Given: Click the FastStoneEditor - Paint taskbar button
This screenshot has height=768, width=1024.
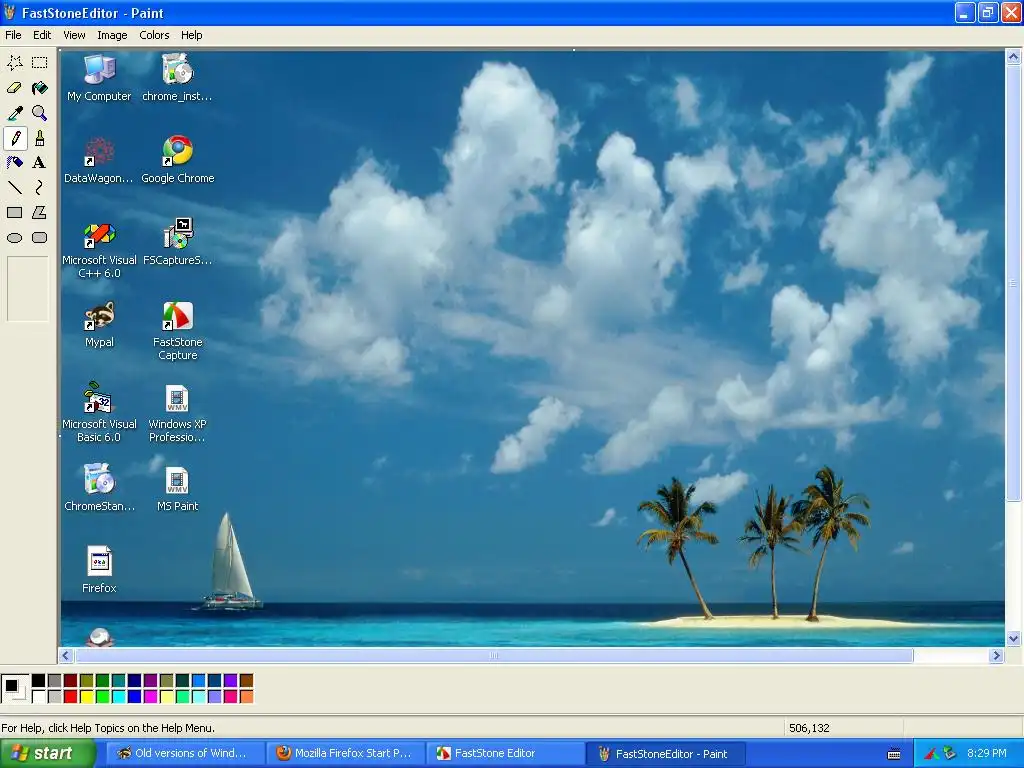Looking at the screenshot, I should coord(666,753).
